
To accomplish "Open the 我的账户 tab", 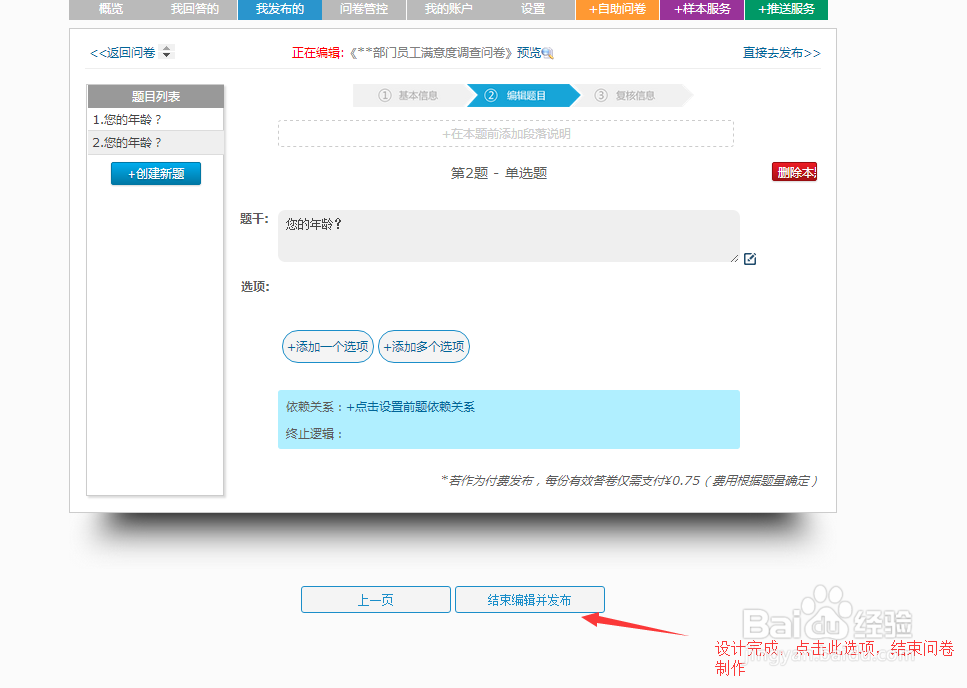I will tap(448, 10).
